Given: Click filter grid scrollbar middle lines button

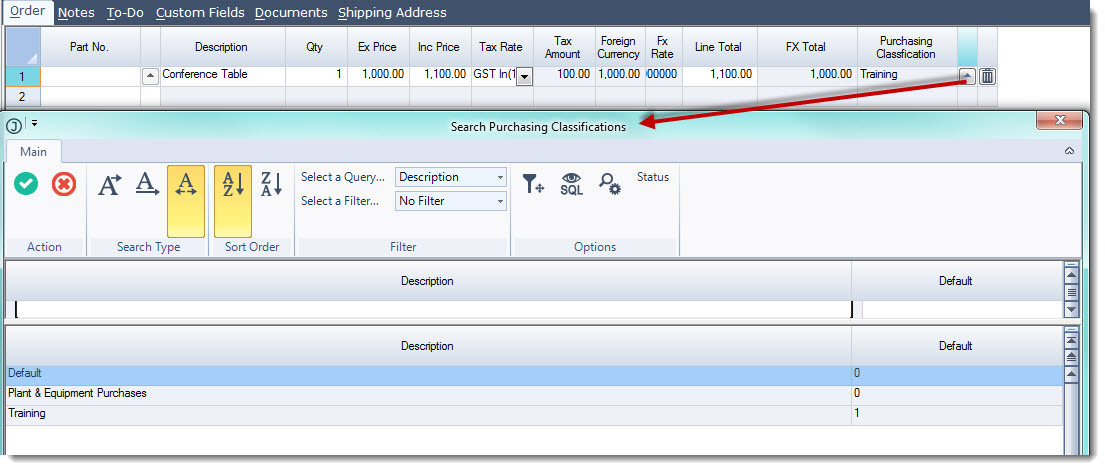Looking at the screenshot, I should [x=1072, y=292].
